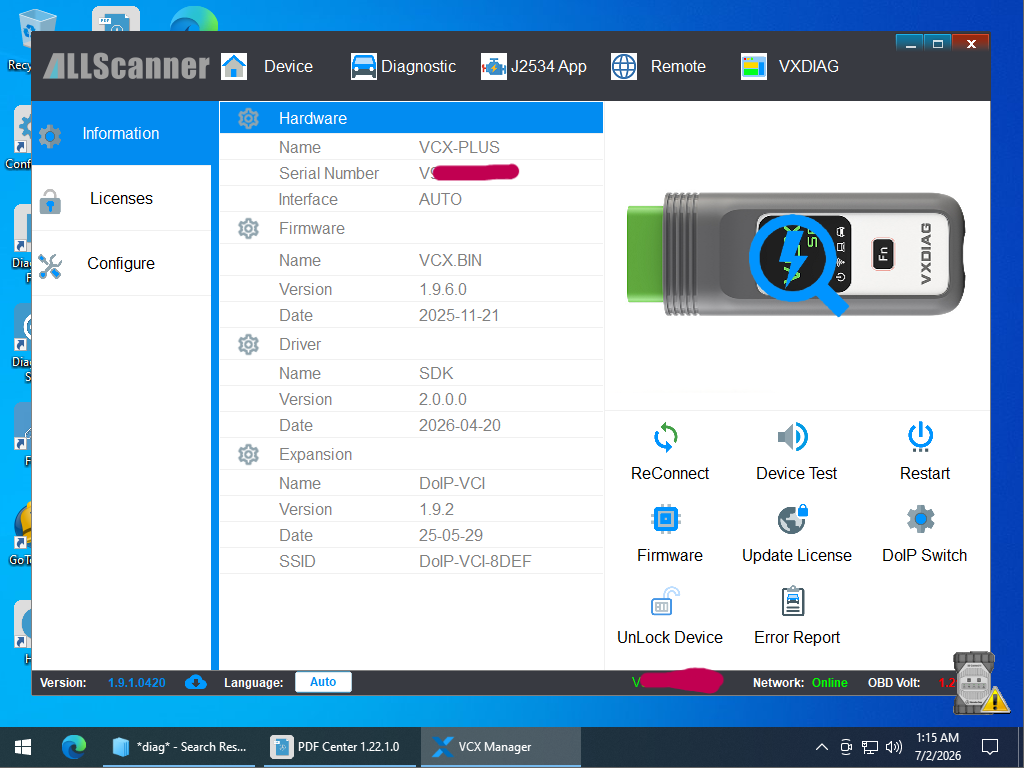1024x768 pixels.
Task: Click the Information gear icon
Action: click(50, 136)
